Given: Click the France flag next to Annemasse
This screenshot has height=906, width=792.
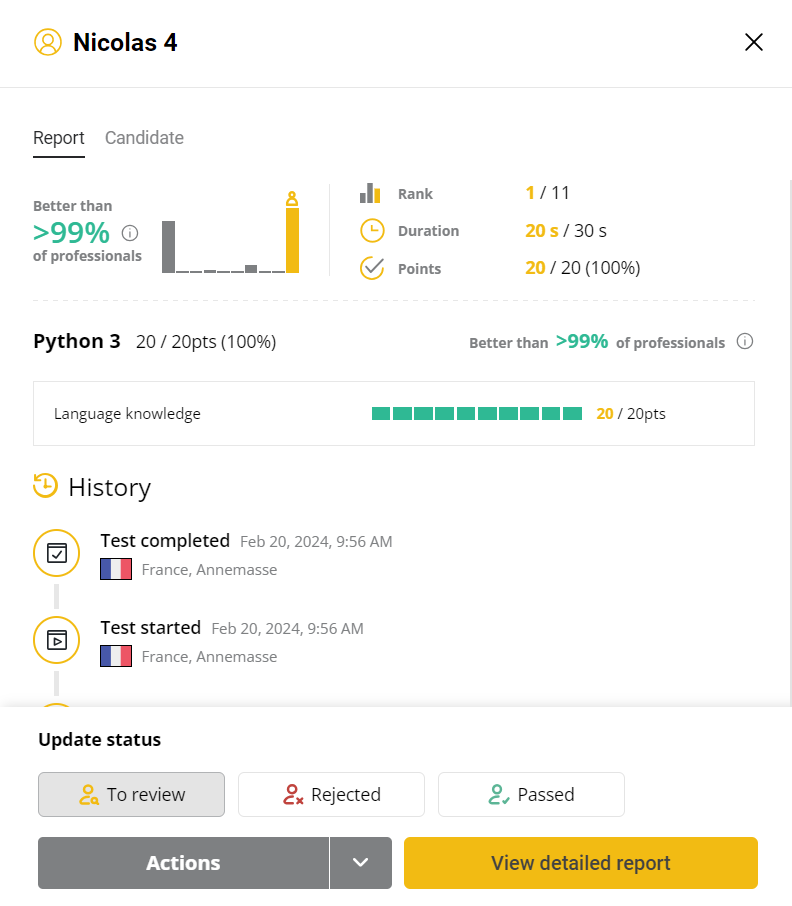Looking at the screenshot, I should 116,569.
